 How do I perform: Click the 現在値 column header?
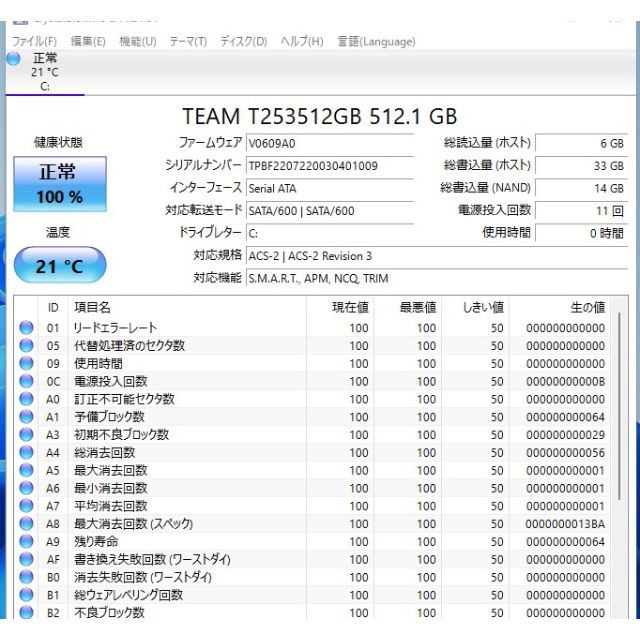340,307
